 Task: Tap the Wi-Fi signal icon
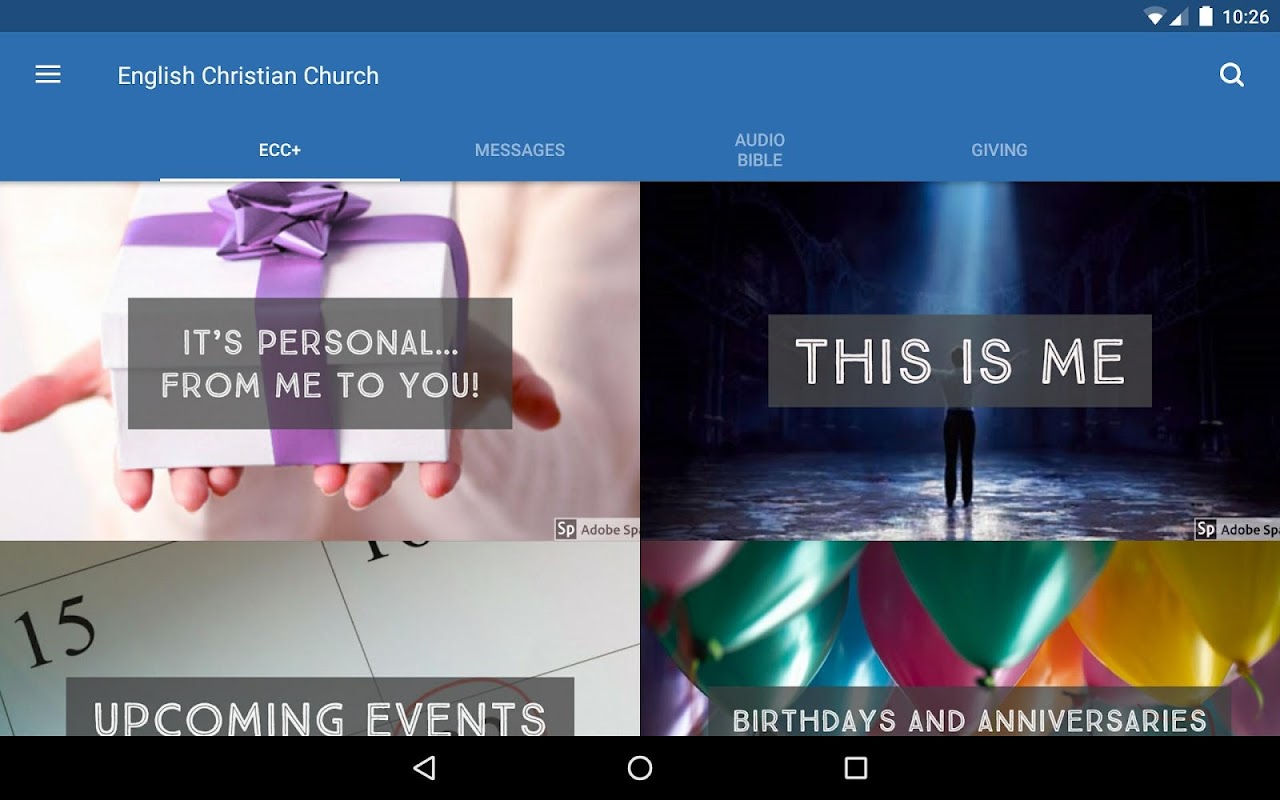1156,16
